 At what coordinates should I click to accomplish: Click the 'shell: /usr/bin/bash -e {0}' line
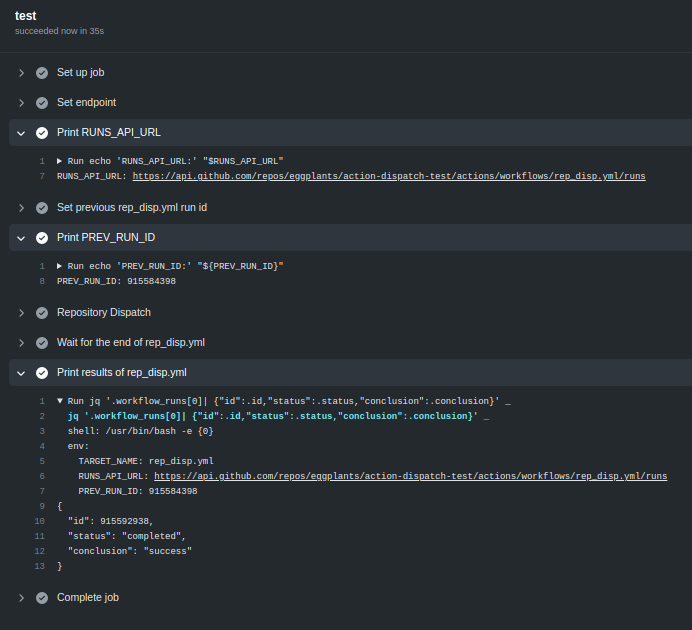click(x=140, y=431)
